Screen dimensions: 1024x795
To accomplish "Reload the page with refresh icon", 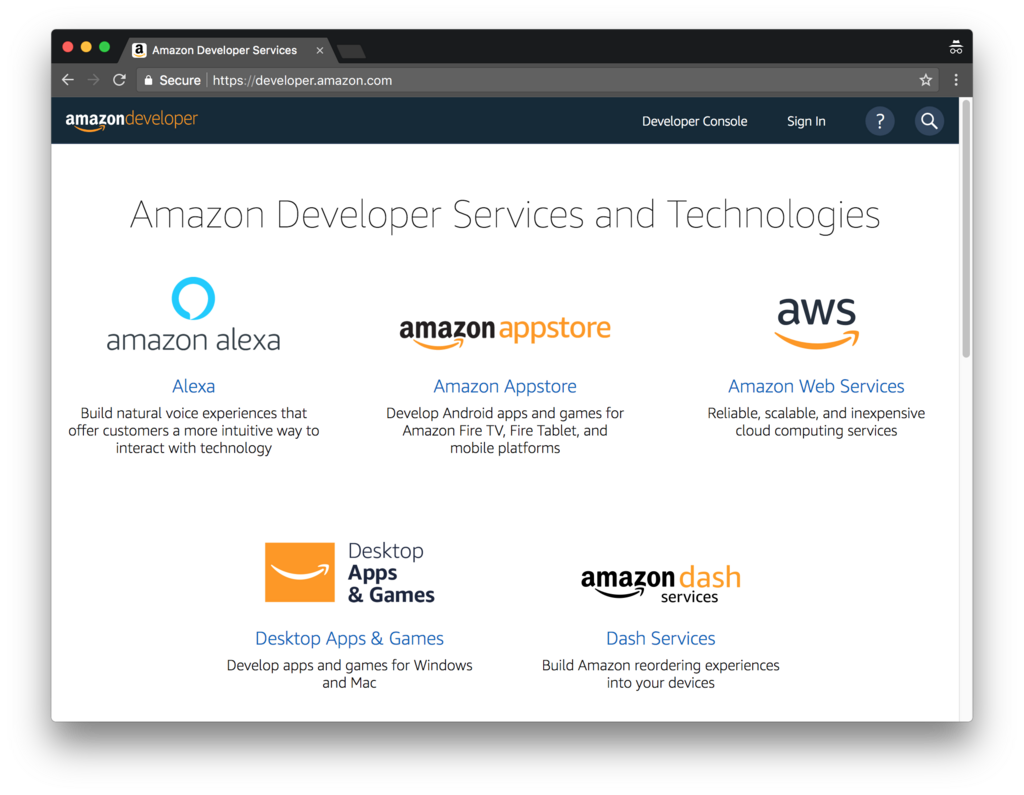I will click(x=119, y=80).
